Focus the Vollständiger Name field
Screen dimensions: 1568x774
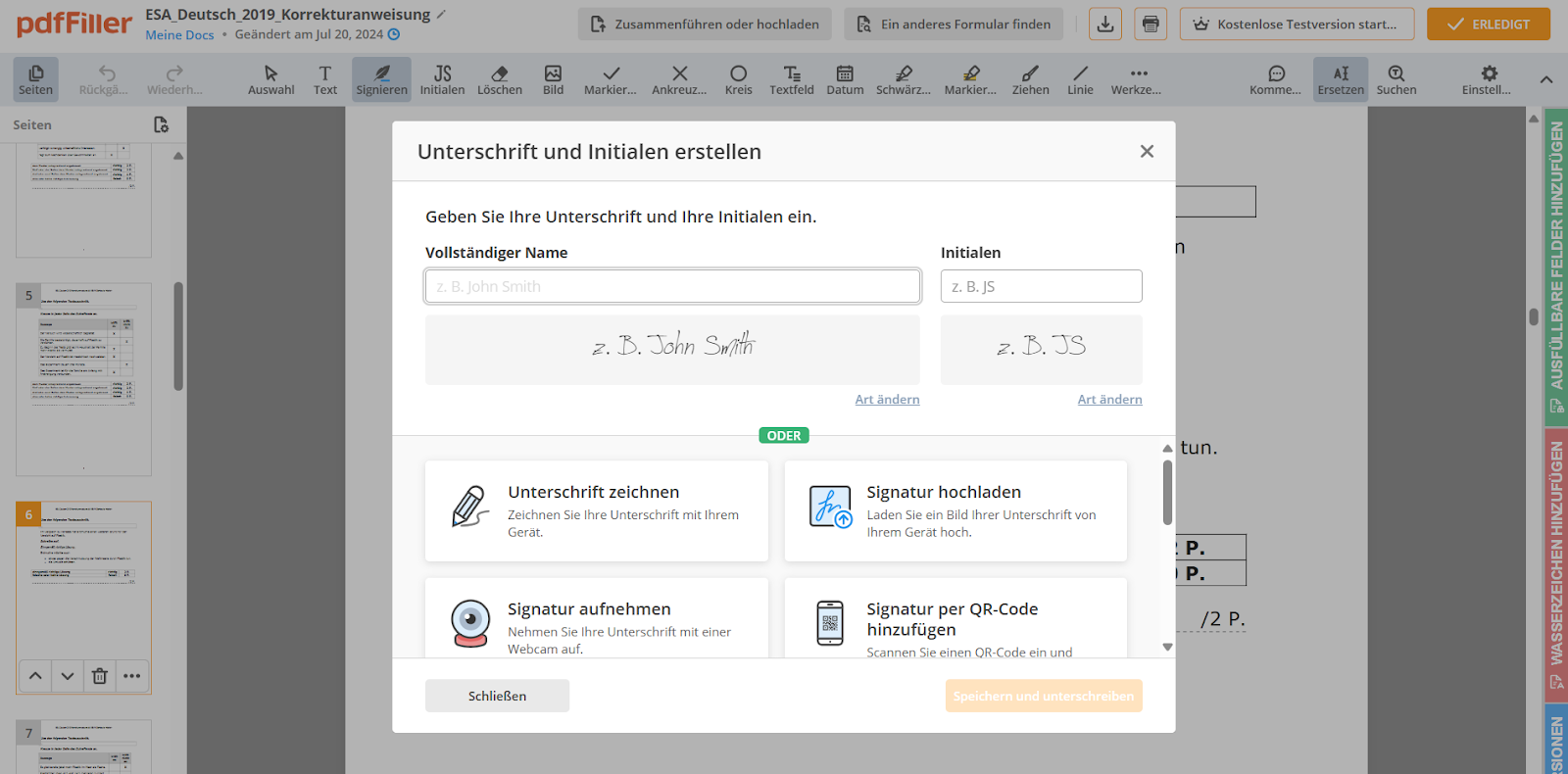[x=672, y=286]
